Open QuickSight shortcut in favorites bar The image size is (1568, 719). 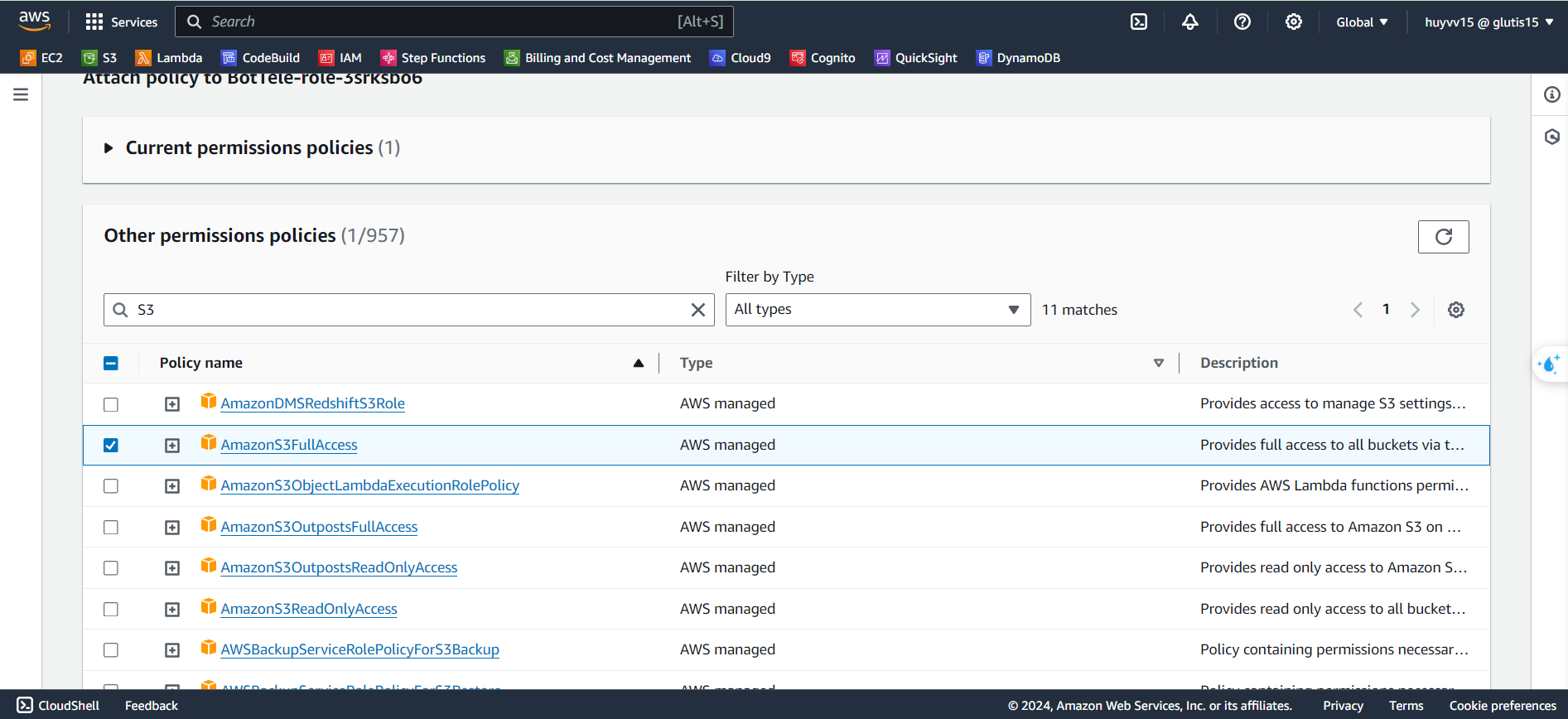[916, 58]
